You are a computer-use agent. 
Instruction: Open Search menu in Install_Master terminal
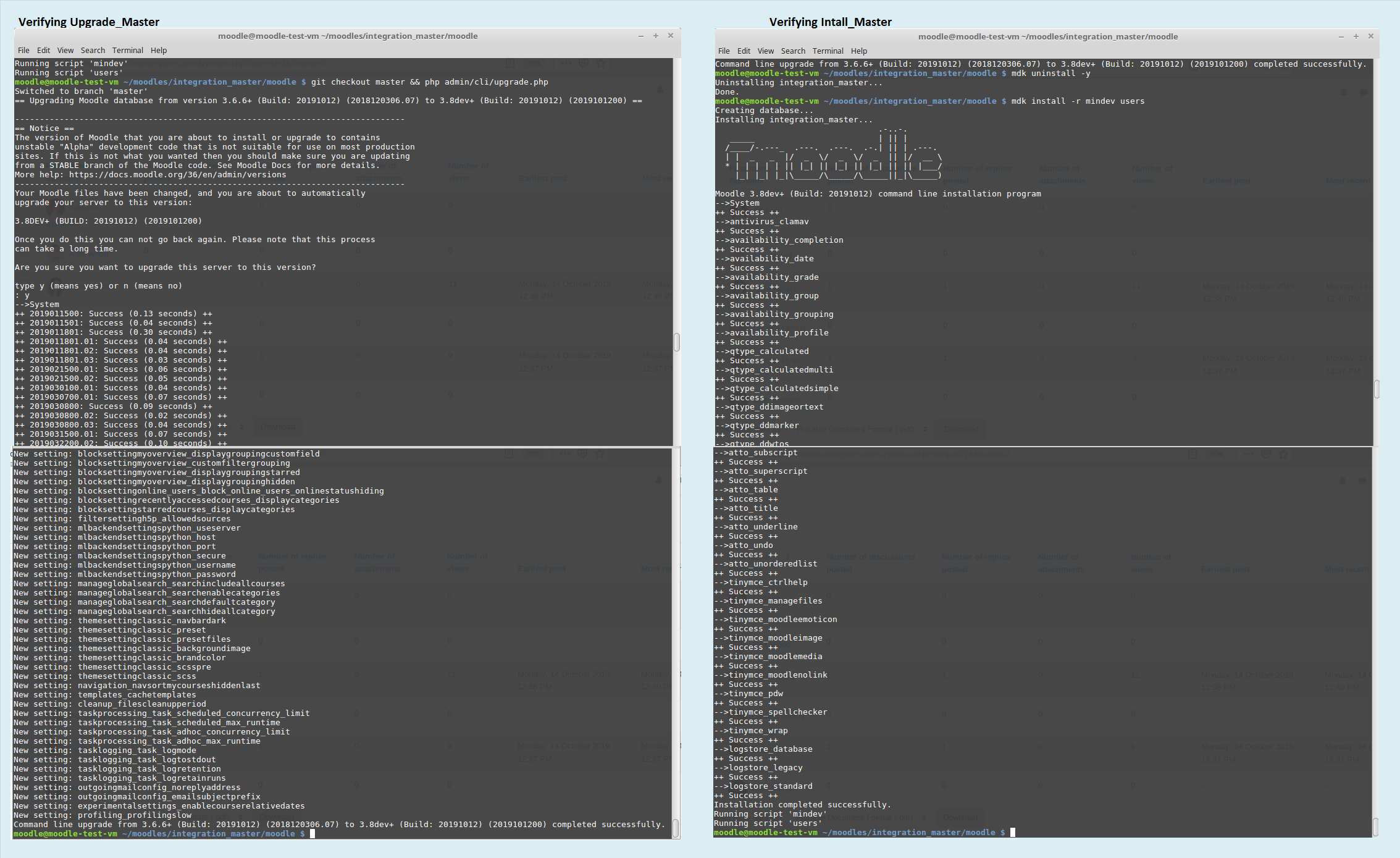pyautogui.click(x=793, y=51)
